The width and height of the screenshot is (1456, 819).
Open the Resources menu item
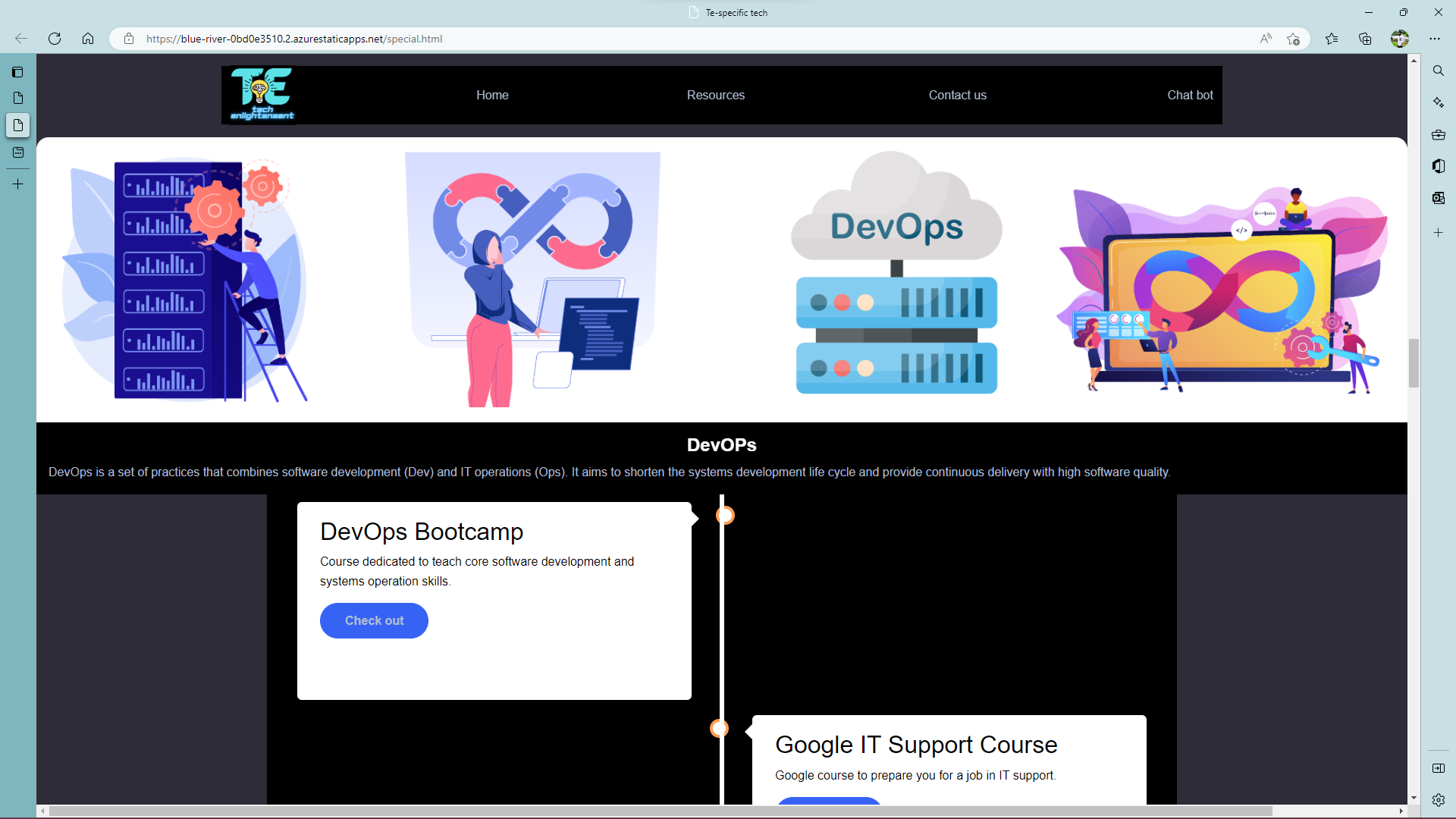(715, 95)
